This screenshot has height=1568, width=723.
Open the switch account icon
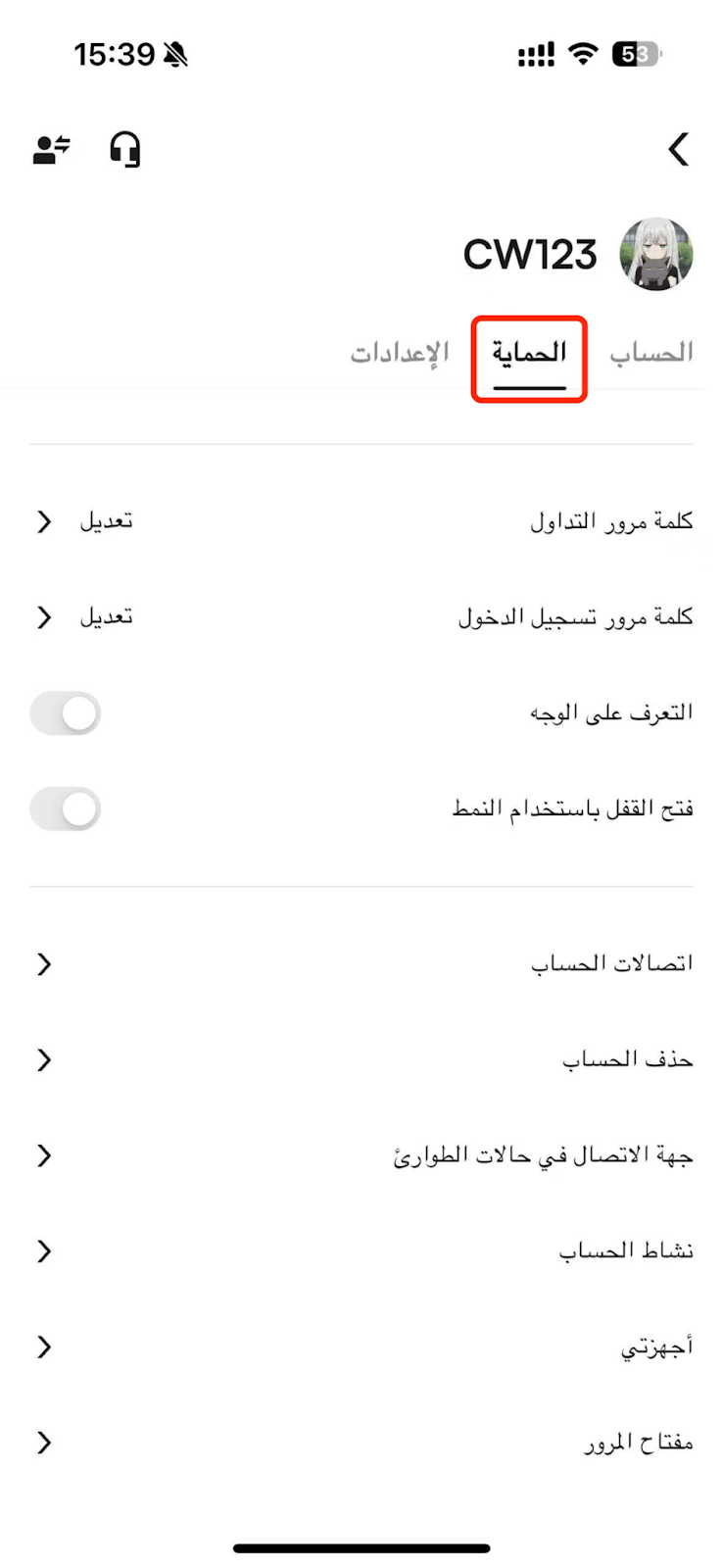[52, 150]
